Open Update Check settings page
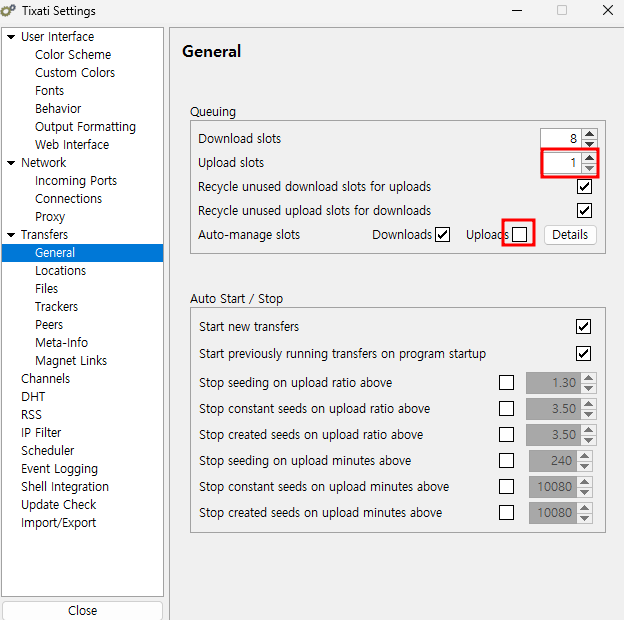Screen dimensions: 624x620 (58, 505)
